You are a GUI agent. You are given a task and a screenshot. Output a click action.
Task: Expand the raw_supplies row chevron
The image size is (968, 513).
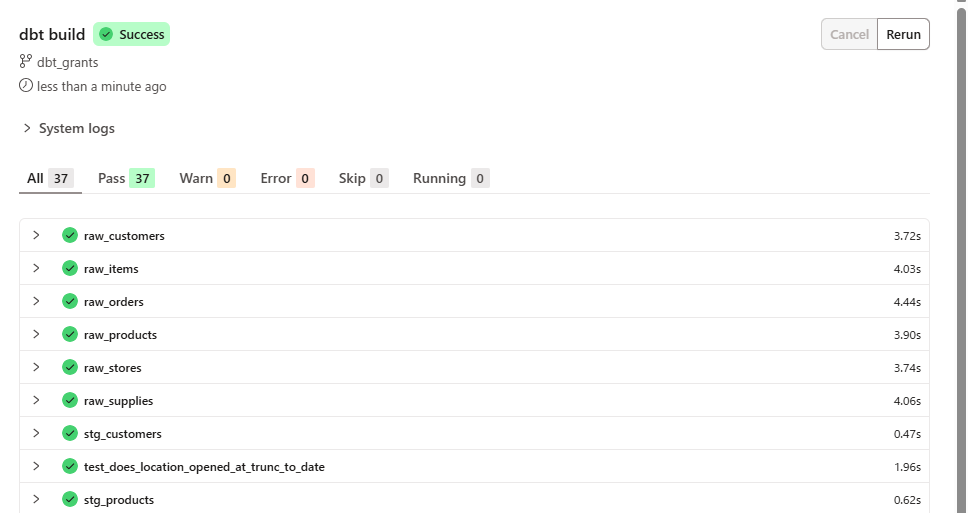36,401
